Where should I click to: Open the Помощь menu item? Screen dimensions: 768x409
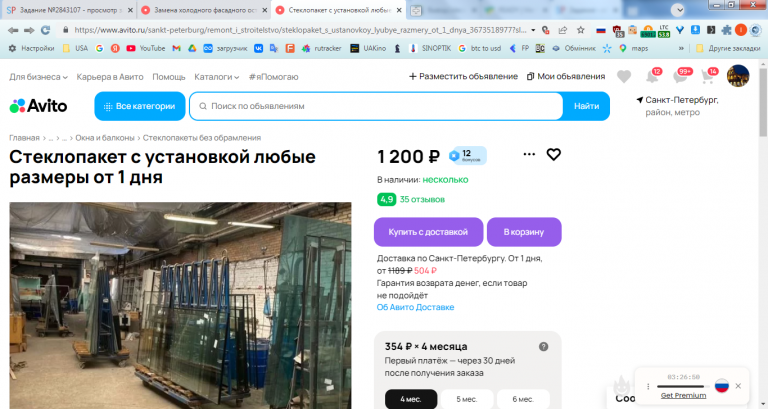(x=168, y=77)
